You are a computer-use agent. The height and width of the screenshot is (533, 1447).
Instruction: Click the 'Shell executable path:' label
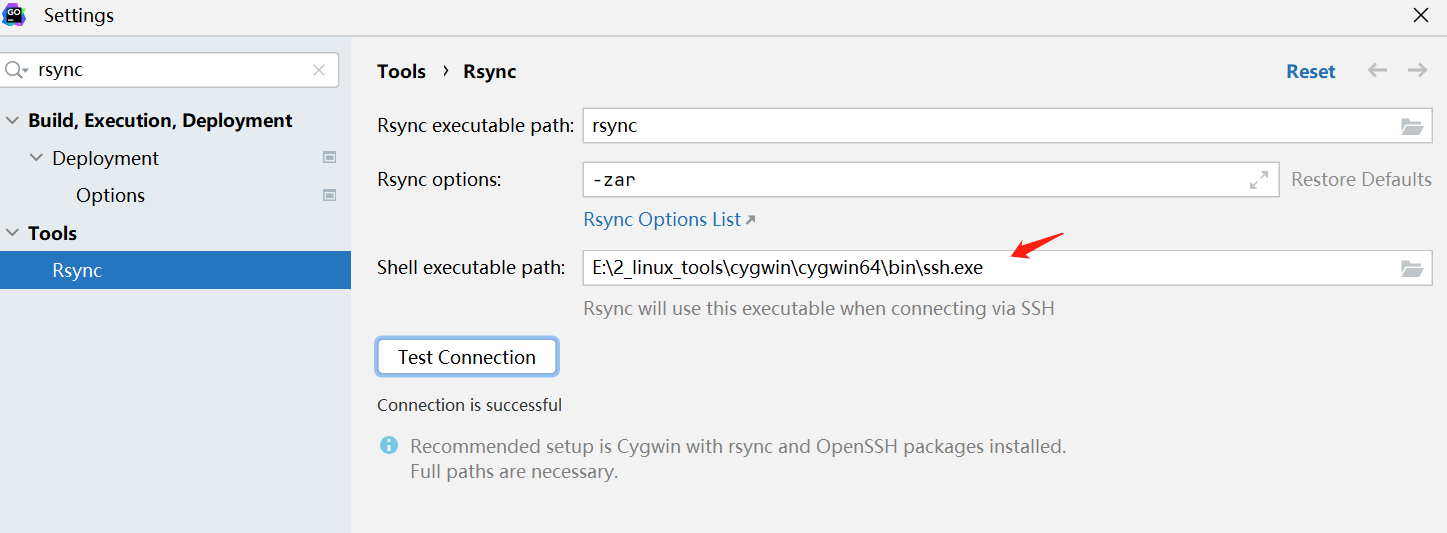[x=471, y=268]
